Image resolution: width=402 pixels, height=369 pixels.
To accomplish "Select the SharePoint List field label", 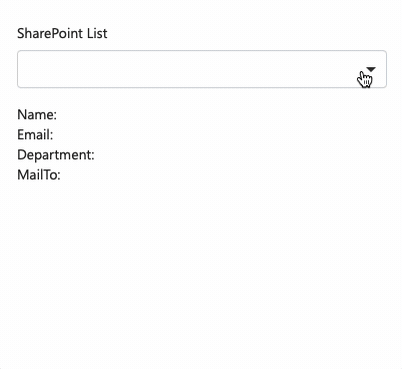I will click(x=62, y=33).
